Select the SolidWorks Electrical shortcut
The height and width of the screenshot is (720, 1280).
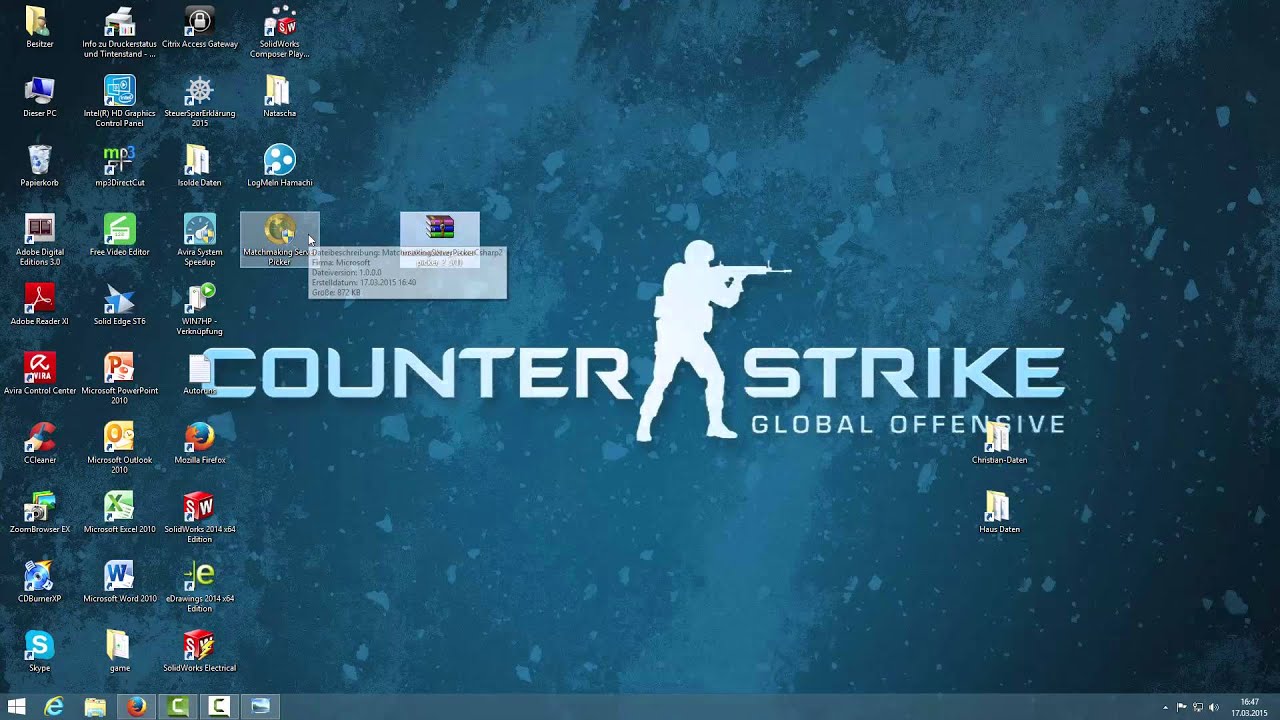(200, 651)
